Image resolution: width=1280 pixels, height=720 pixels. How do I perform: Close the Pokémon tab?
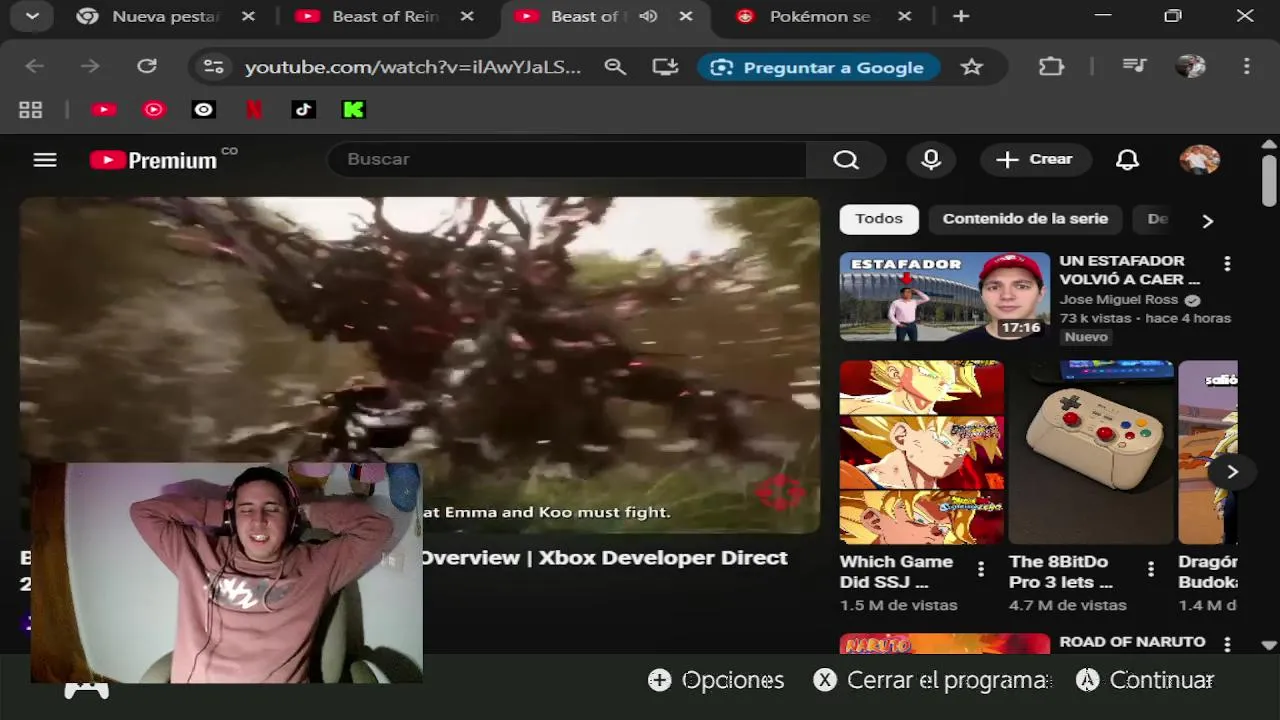pyautogui.click(x=904, y=16)
